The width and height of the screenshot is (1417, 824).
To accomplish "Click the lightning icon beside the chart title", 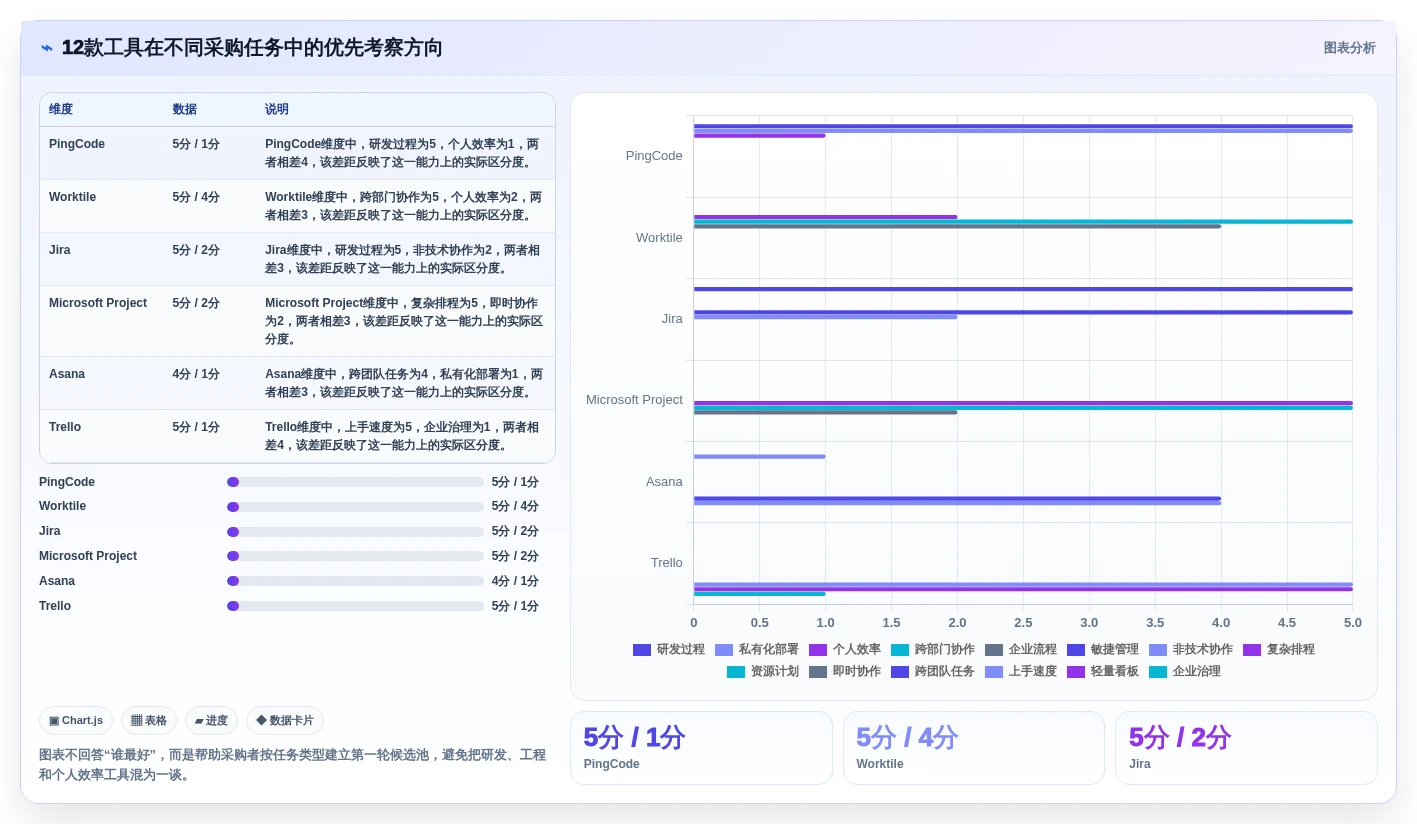I will click(x=47, y=48).
